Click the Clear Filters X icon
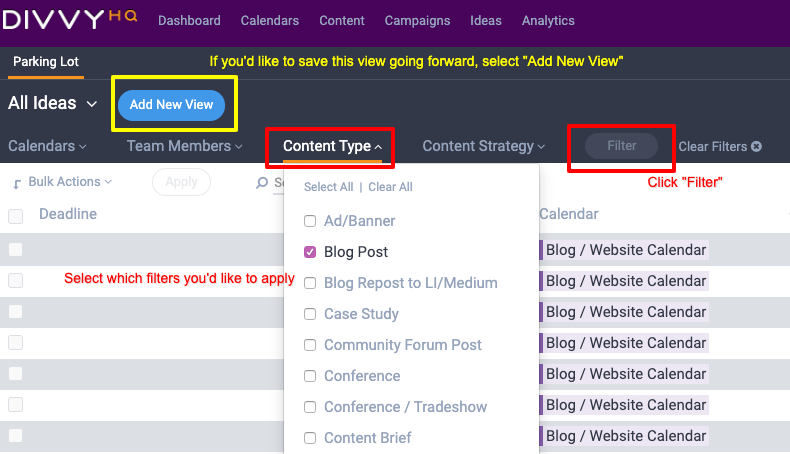Screen dimensions: 790x454 point(756,146)
